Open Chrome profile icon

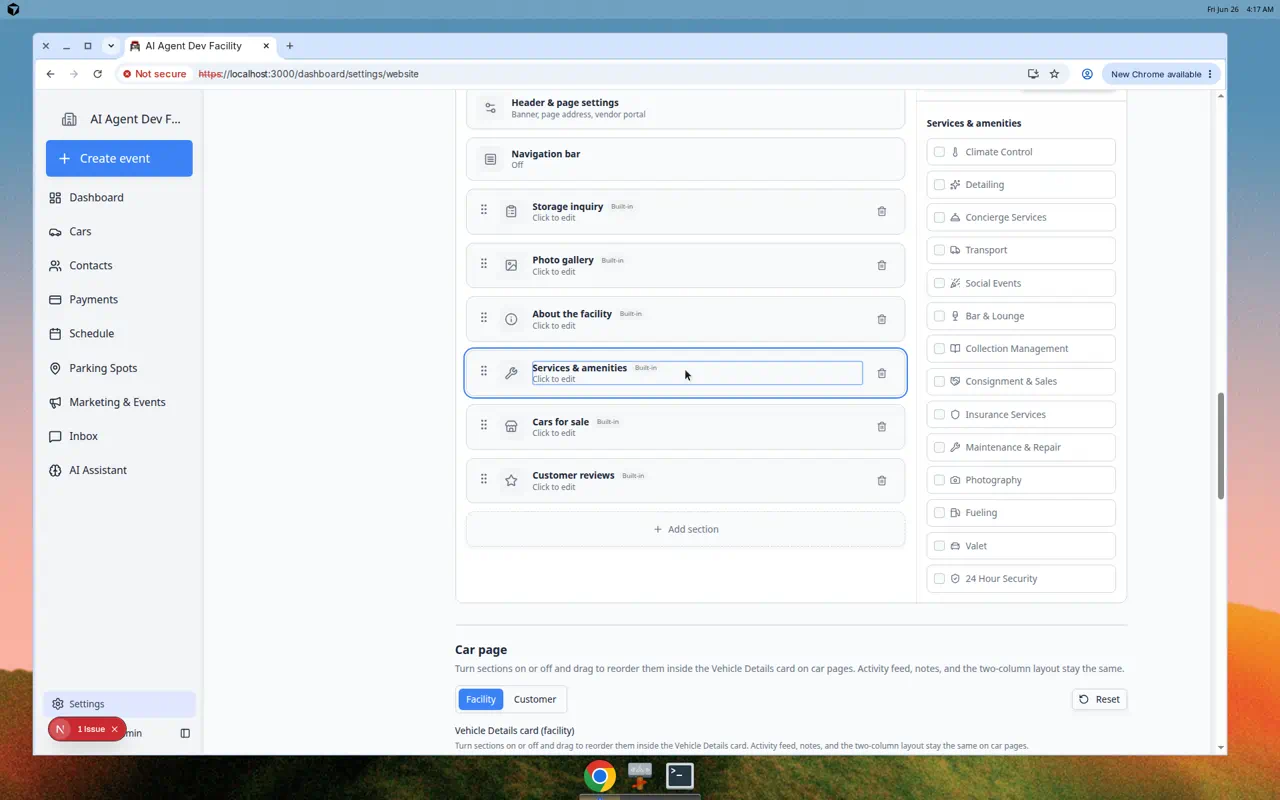(x=1087, y=74)
